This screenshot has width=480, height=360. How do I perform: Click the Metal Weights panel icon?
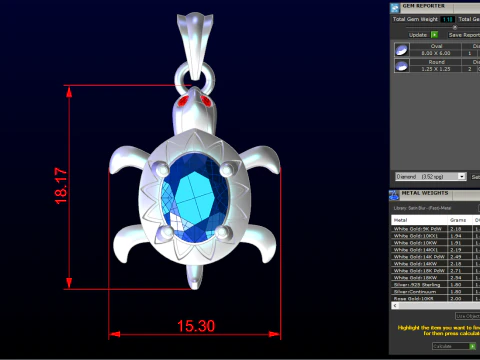394,195
